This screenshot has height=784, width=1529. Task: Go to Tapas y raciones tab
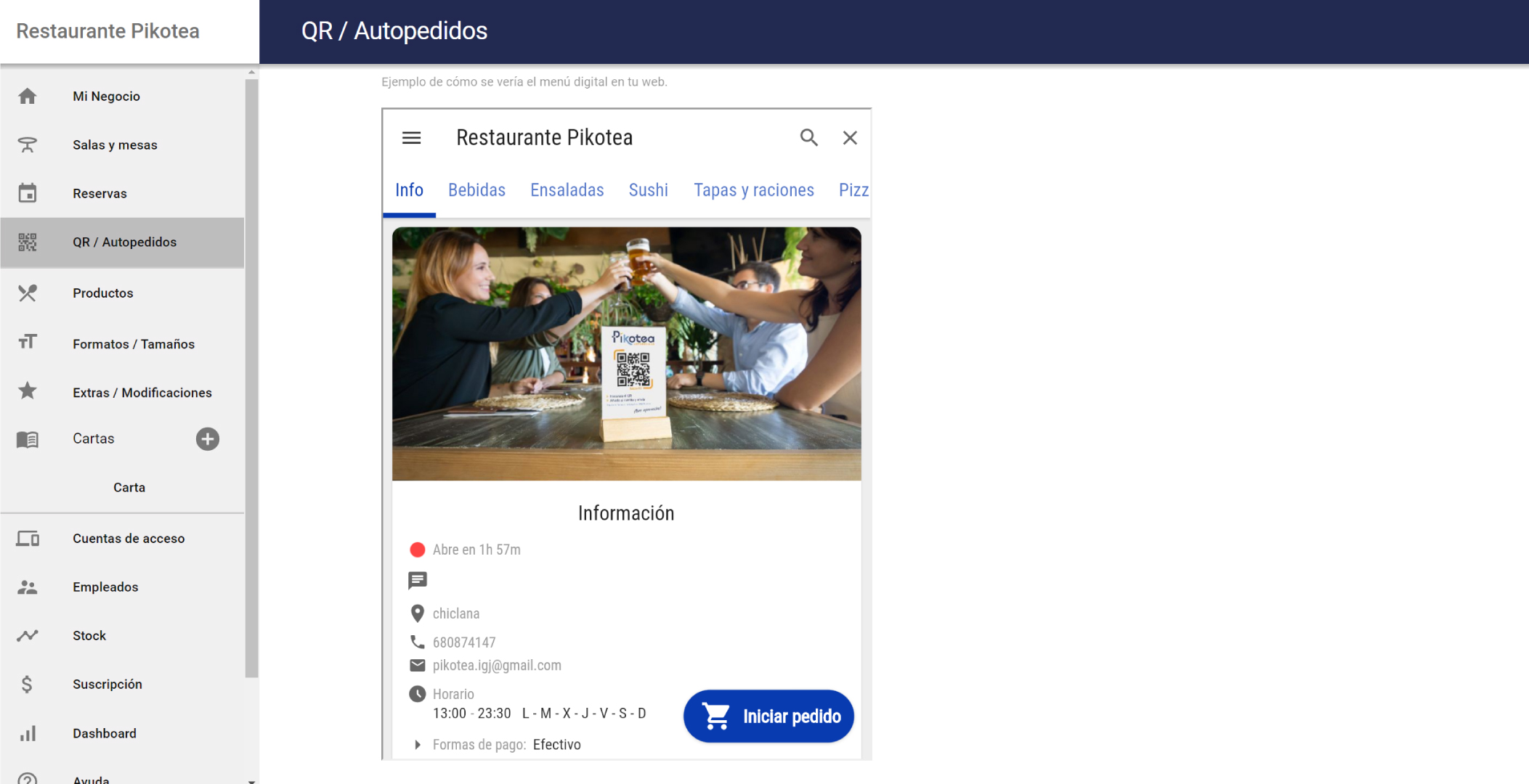754,190
